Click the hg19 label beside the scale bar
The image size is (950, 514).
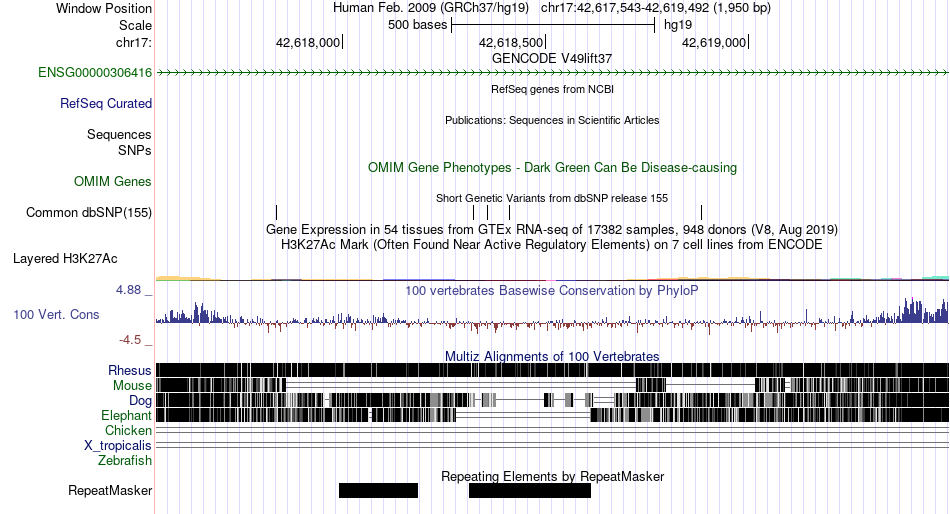[678, 25]
